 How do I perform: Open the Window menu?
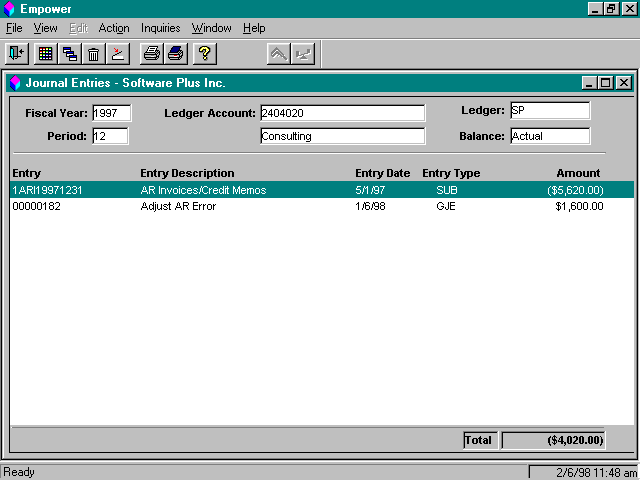click(211, 28)
